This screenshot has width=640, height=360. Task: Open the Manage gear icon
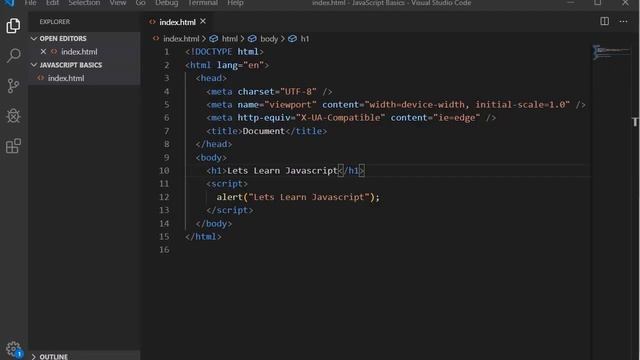(13, 349)
